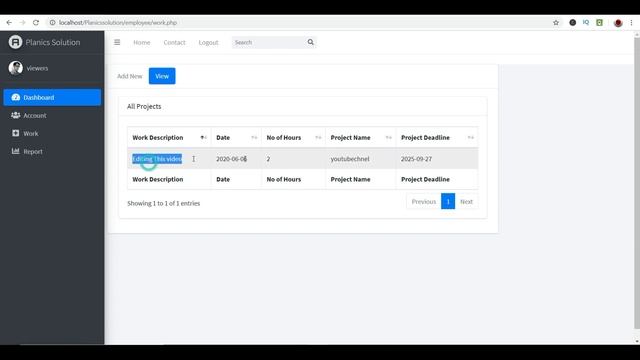The height and width of the screenshot is (360, 640).
Task: Click the "All Projects" card heading
Action: click(x=144, y=107)
